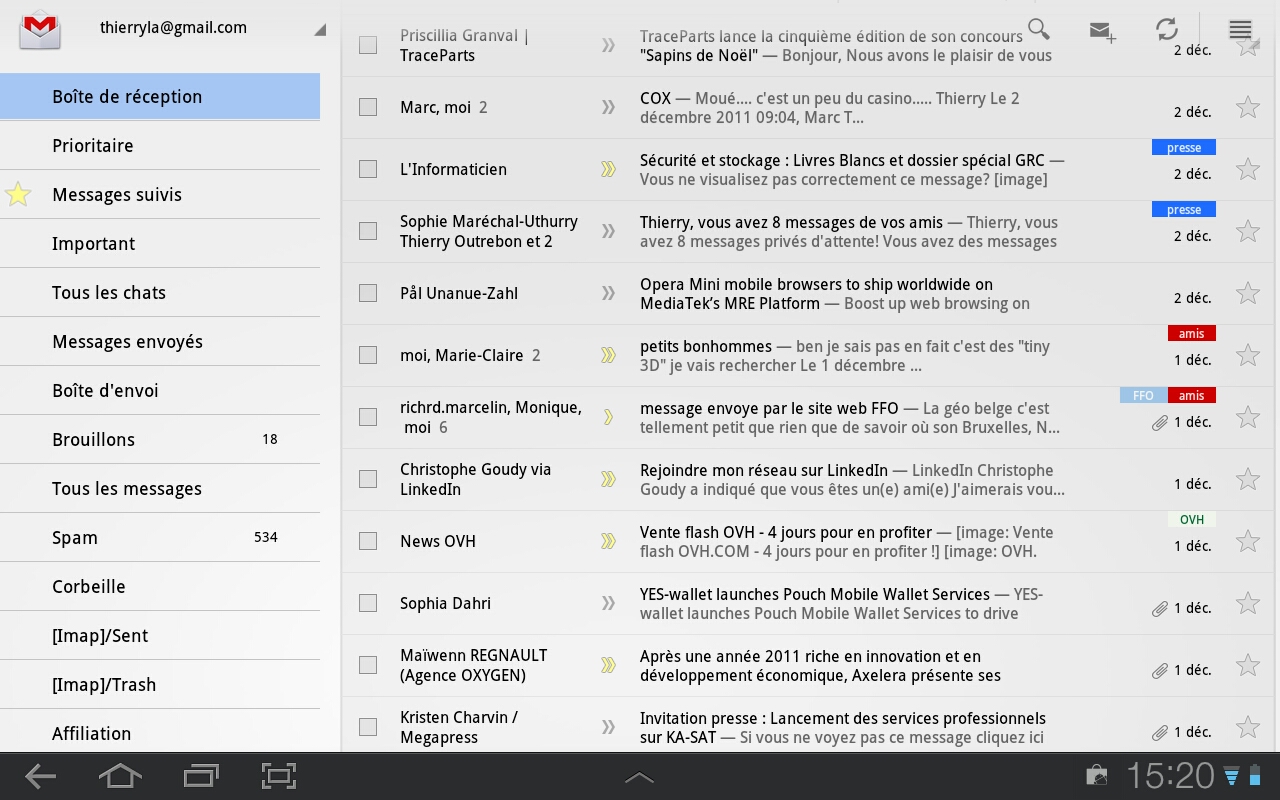Open the Affiliation label
This screenshot has width=1280, height=800.
coord(160,732)
